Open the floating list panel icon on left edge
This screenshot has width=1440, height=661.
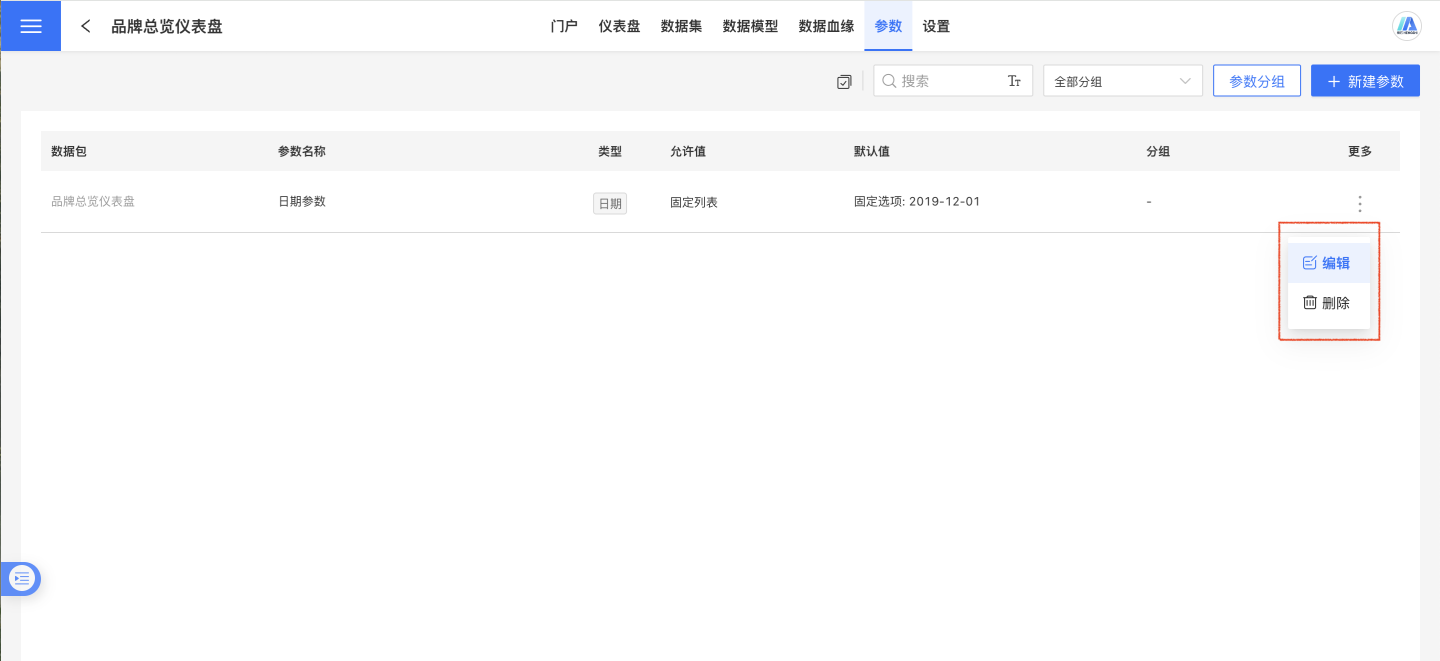coord(22,578)
